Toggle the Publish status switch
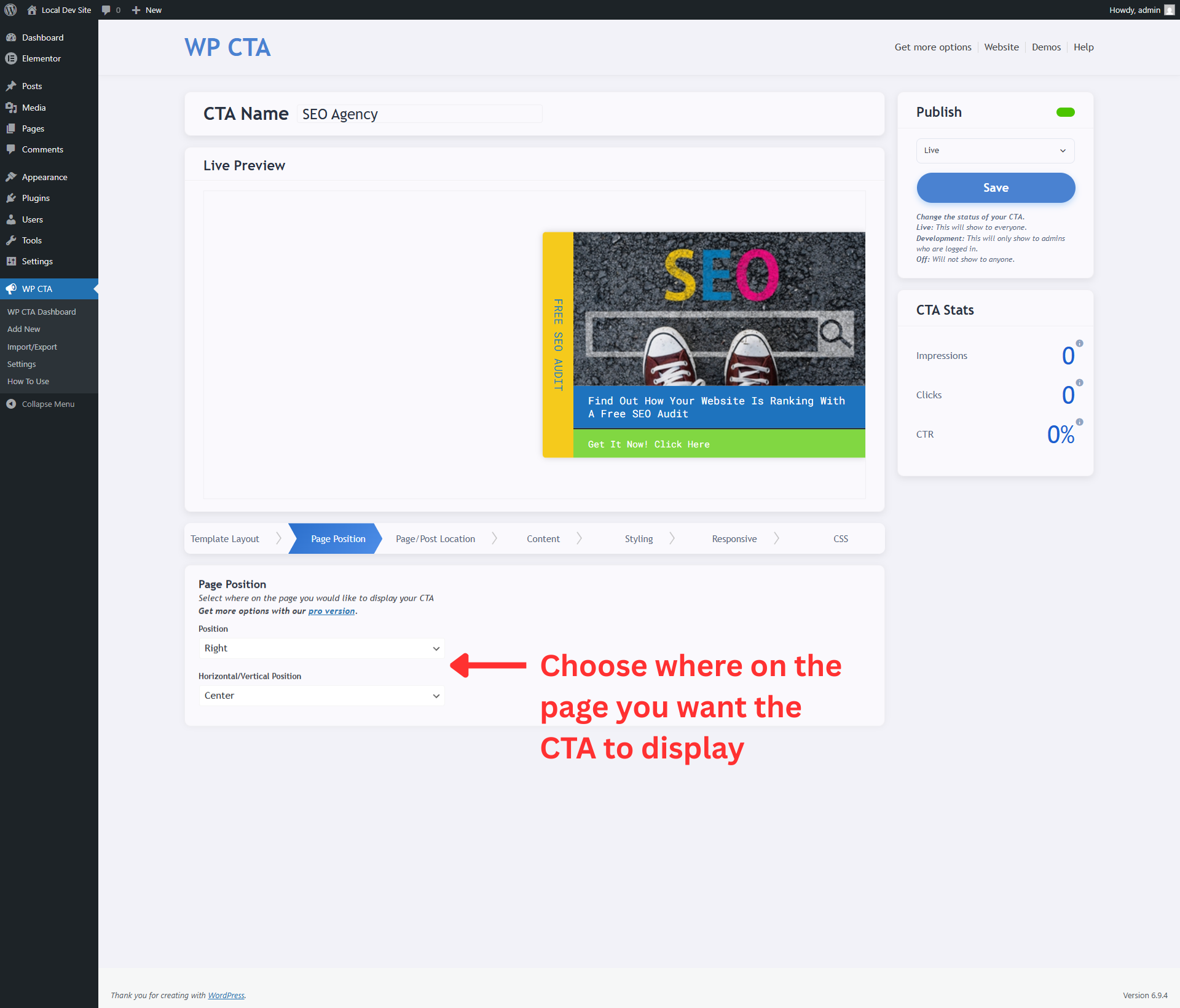Screen dimensions: 1180x1008 coord(1066,112)
